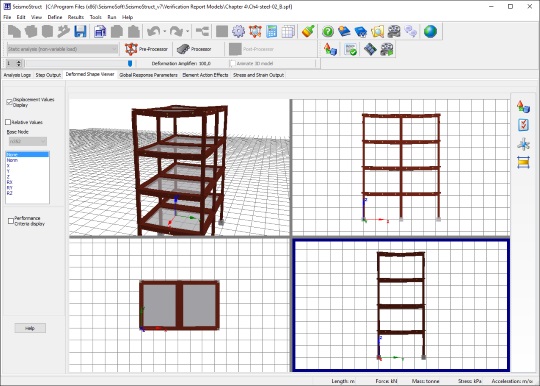This screenshot has width=540, height=386.
Task: Click the film strip icon in second toolbar row
Action: [370, 49]
